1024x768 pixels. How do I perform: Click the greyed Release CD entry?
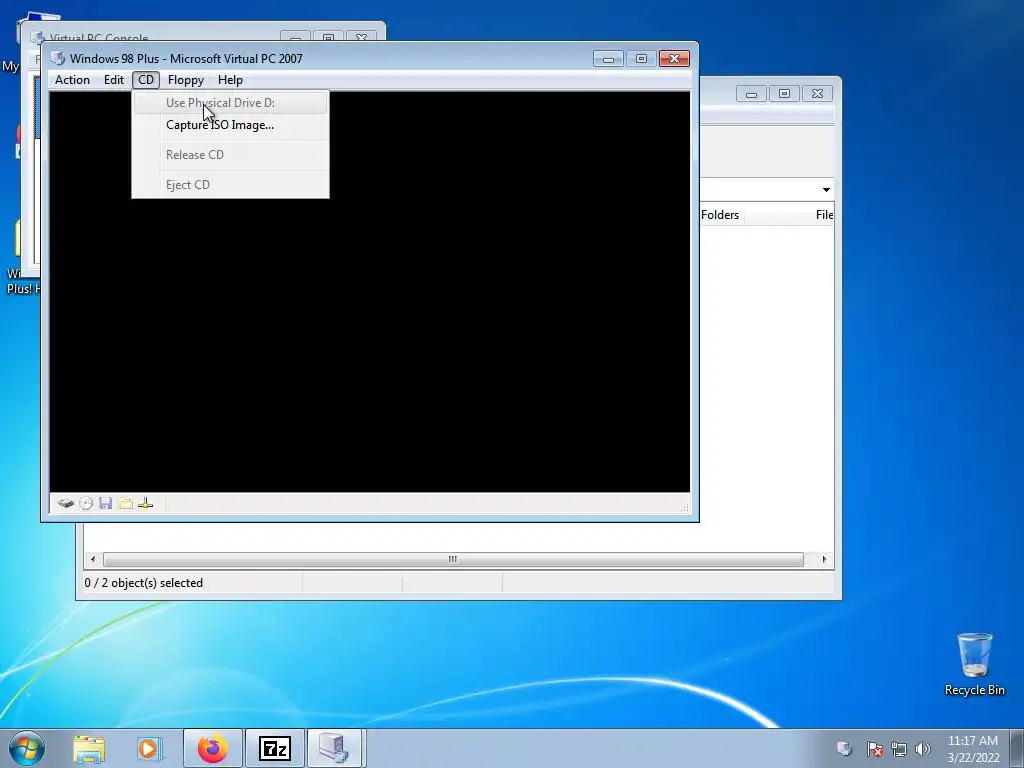point(230,155)
